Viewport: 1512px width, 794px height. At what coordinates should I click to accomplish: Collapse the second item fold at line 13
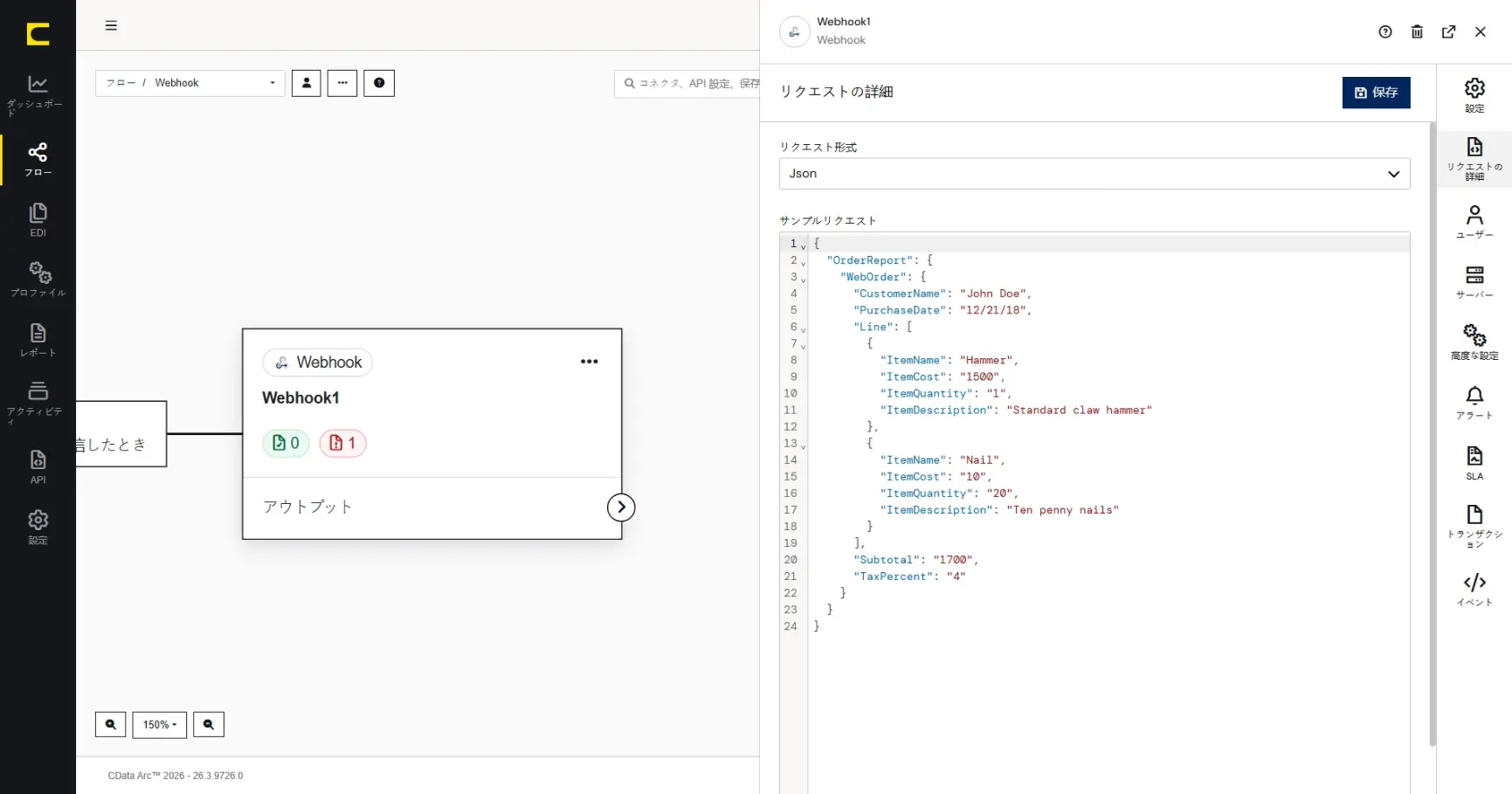click(804, 445)
